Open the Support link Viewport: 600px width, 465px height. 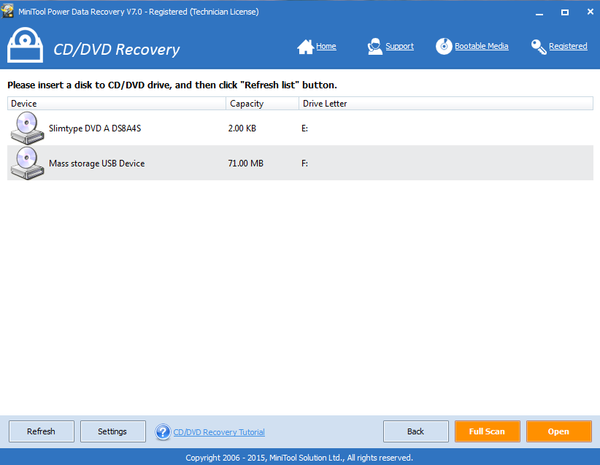click(x=399, y=46)
